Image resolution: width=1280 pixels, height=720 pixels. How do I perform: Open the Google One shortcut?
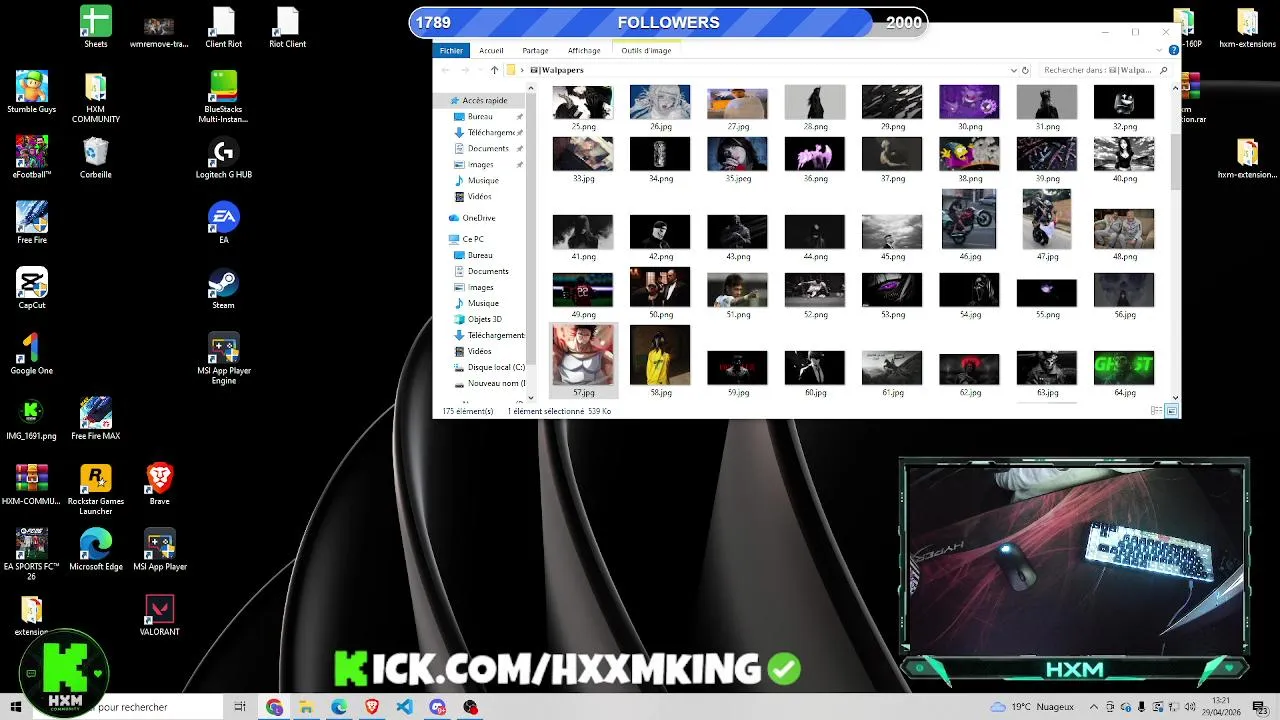[x=32, y=353]
